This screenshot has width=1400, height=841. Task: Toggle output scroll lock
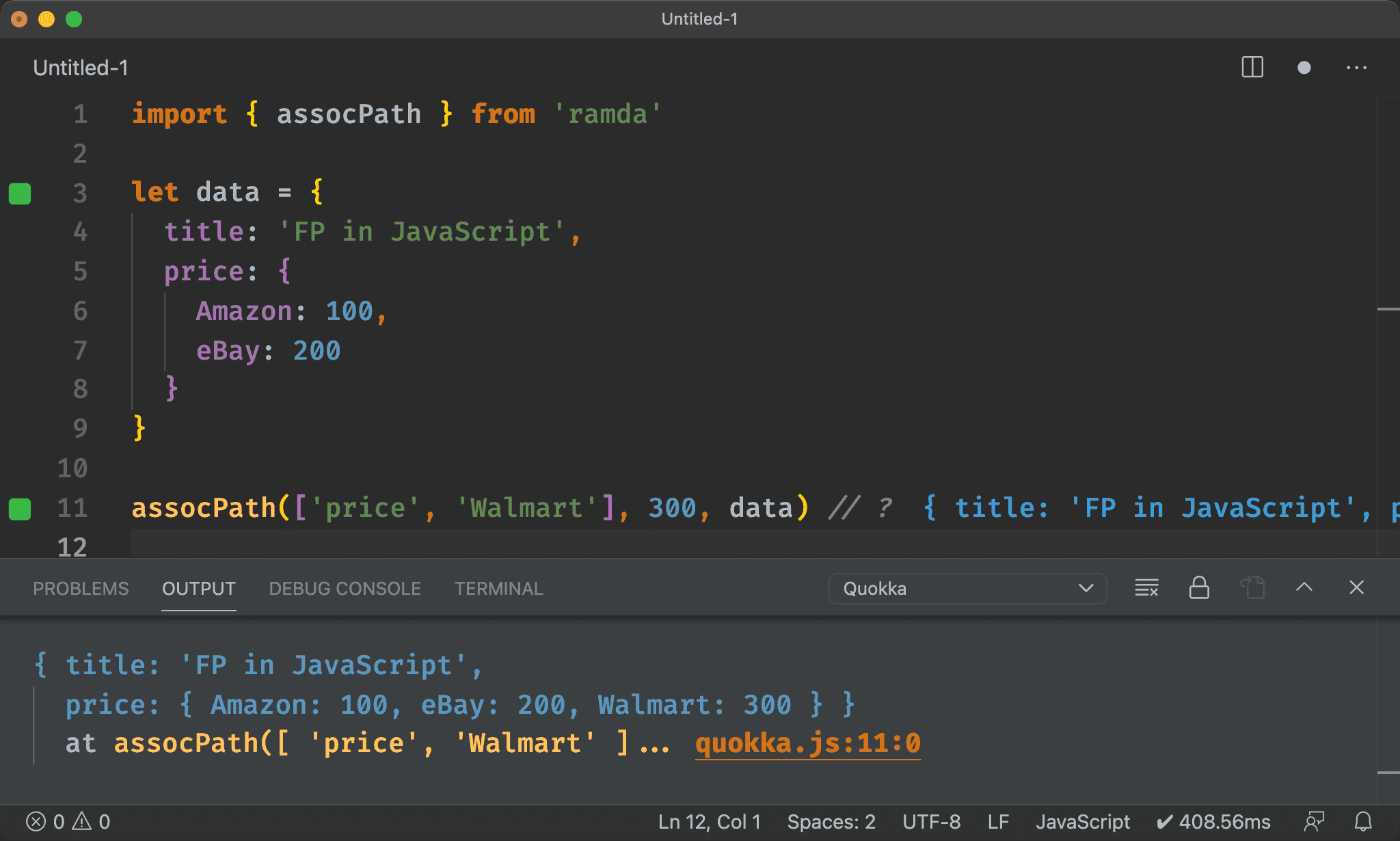pyautogui.click(x=1199, y=588)
